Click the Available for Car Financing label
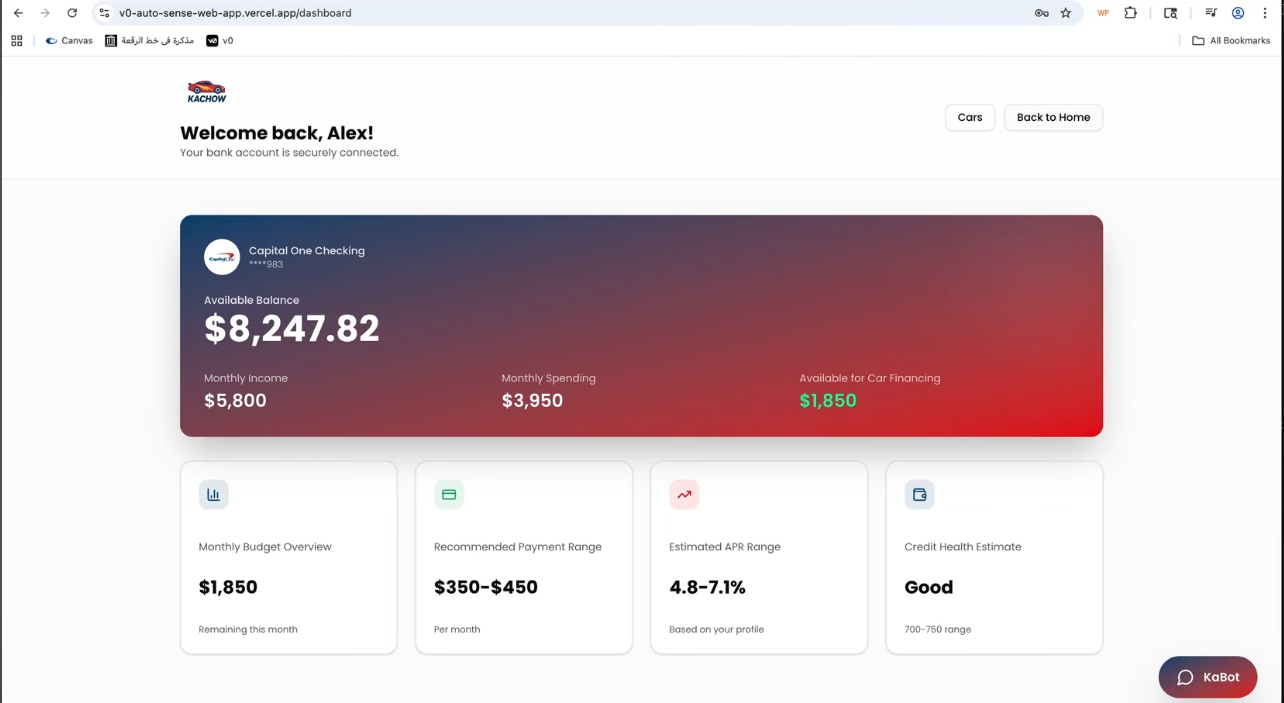Screen dimensions: 1284x703 pos(870,378)
